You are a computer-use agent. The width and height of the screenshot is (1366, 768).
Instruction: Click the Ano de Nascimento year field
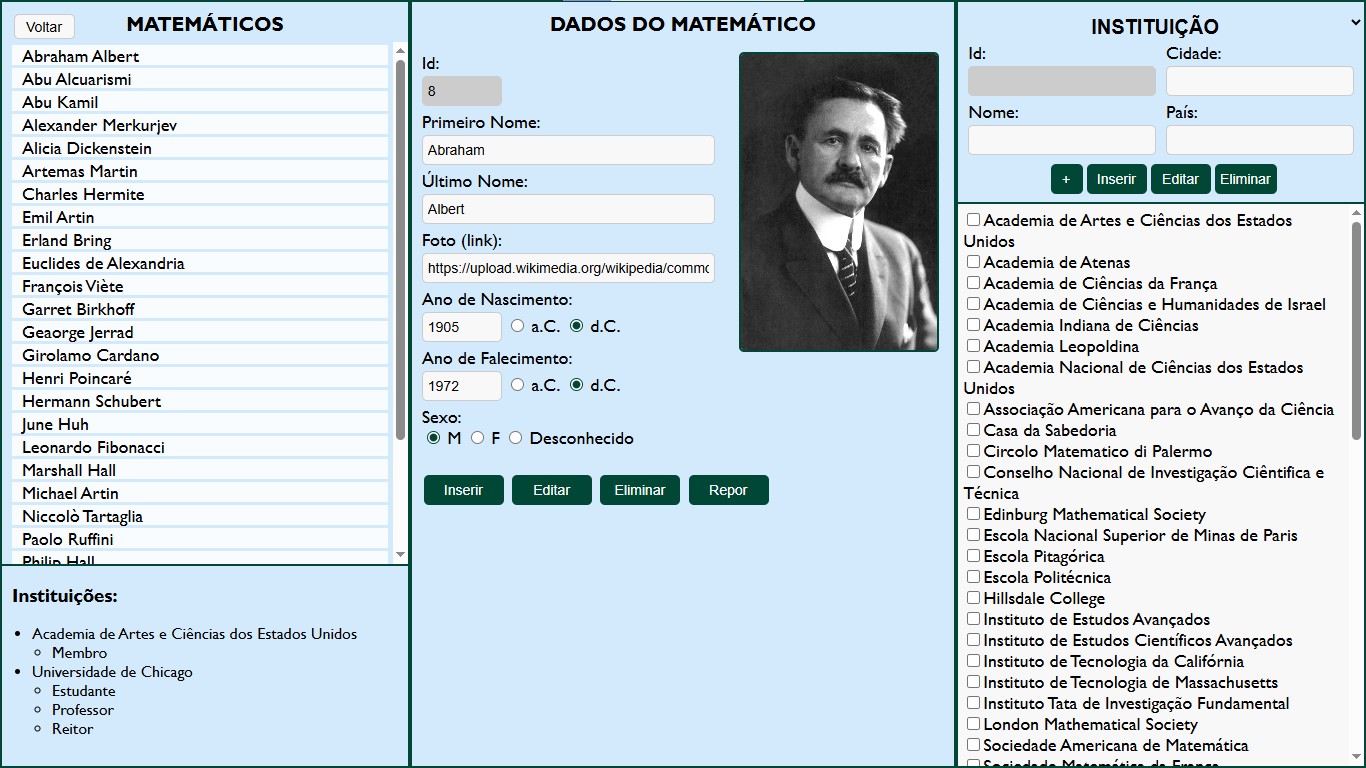pos(462,327)
